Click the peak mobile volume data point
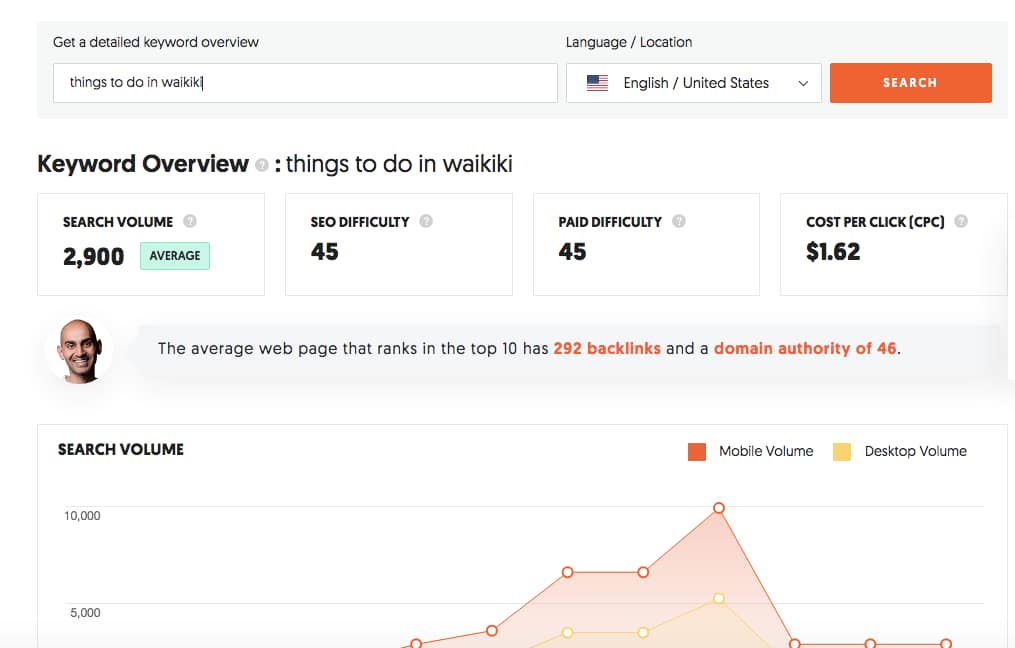Image resolution: width=1015 pixels, height=648 pixels. point(718,508)
